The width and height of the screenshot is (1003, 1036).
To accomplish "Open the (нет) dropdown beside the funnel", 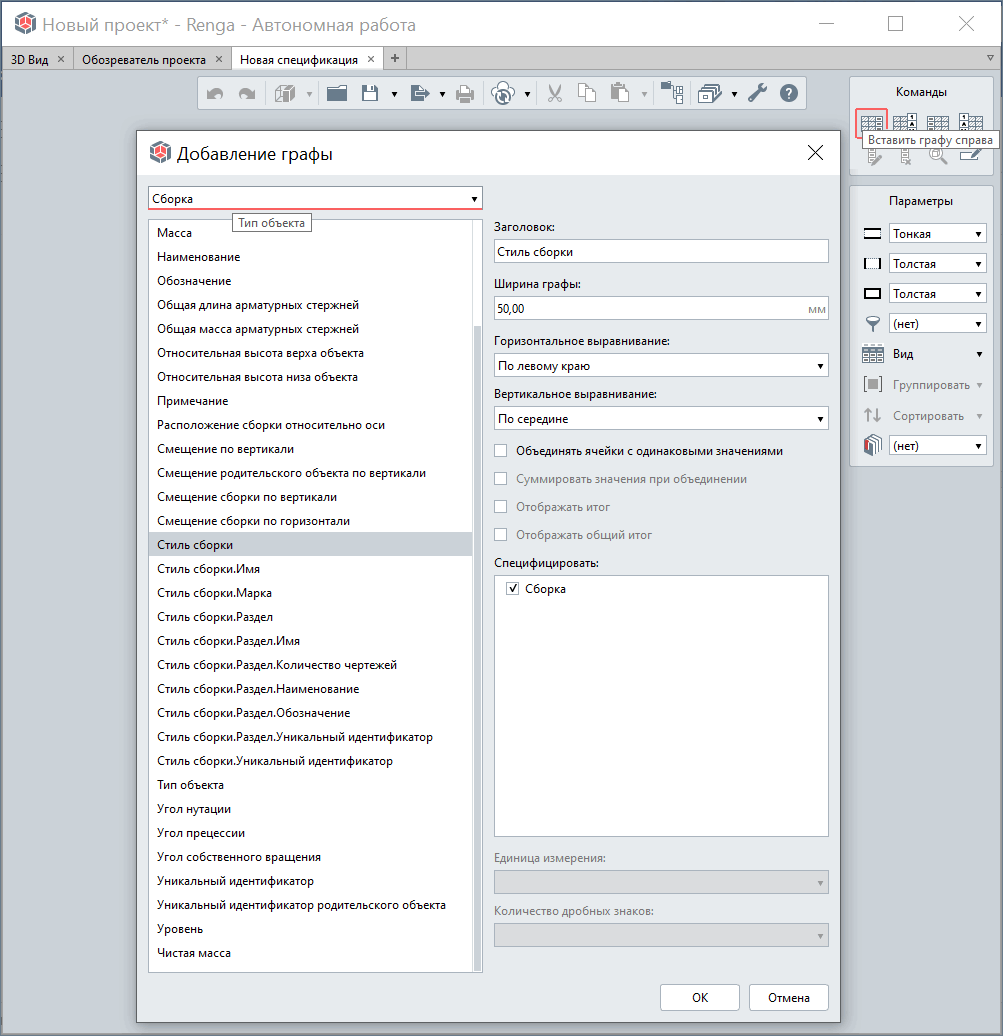I will pos(938,324).
